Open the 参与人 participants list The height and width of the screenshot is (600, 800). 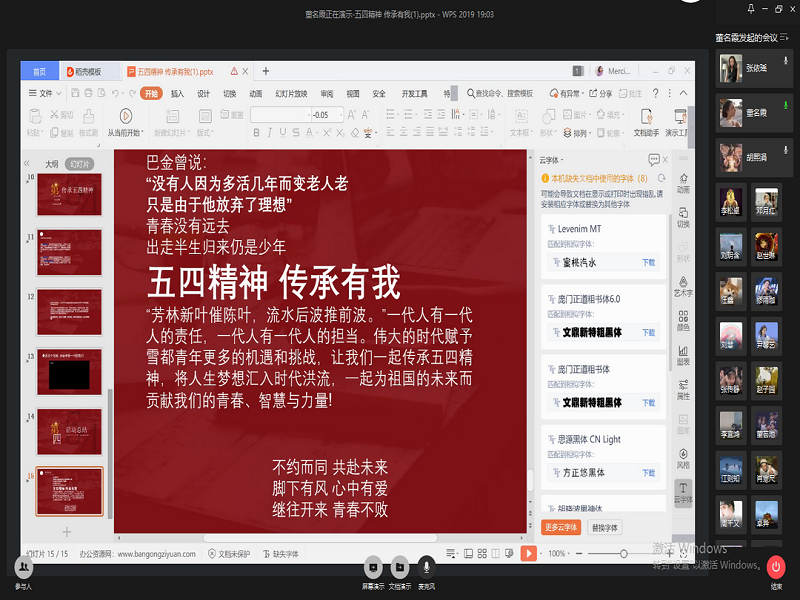click(23, 567)
